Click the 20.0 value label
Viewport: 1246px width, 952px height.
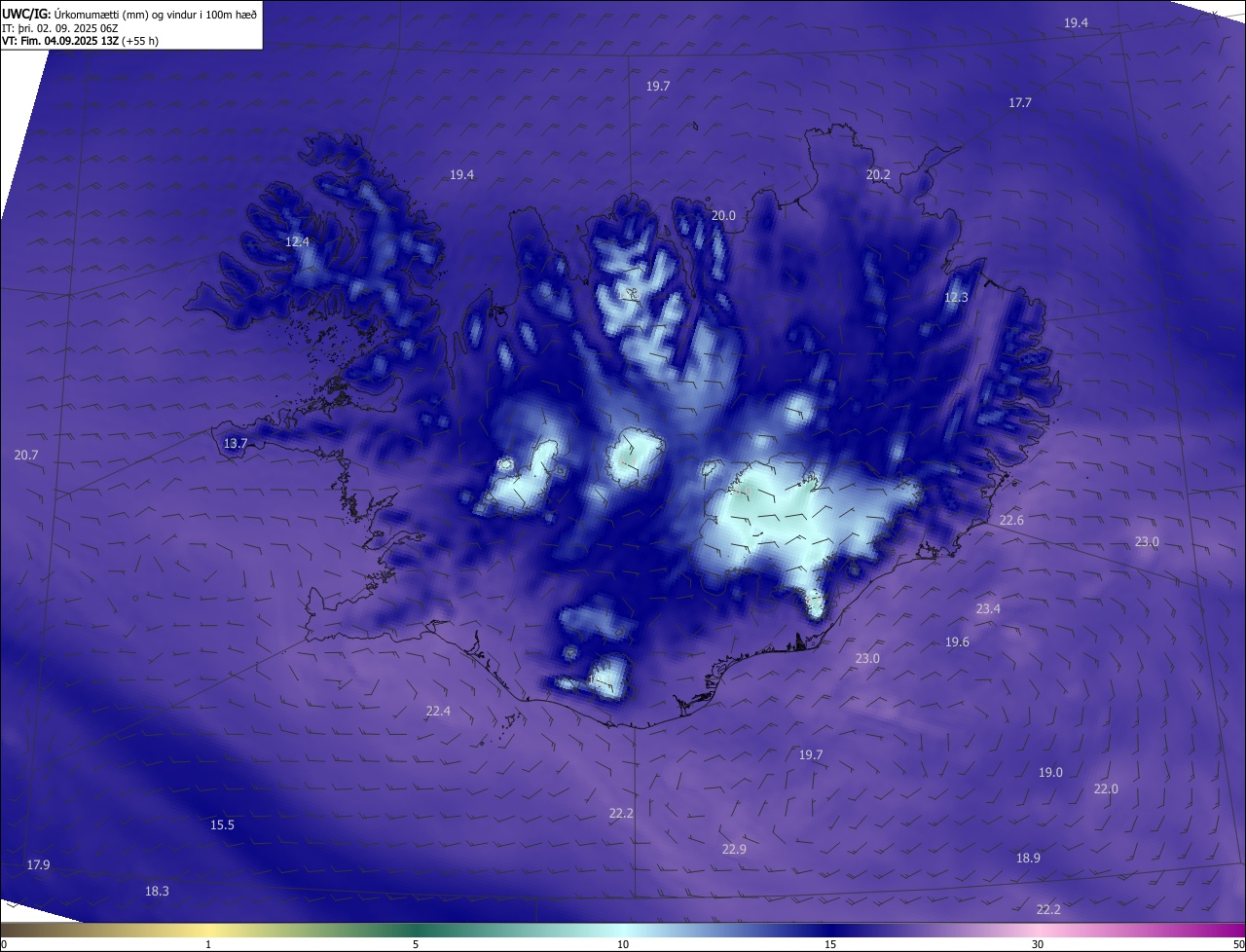(x=723, y=215)
